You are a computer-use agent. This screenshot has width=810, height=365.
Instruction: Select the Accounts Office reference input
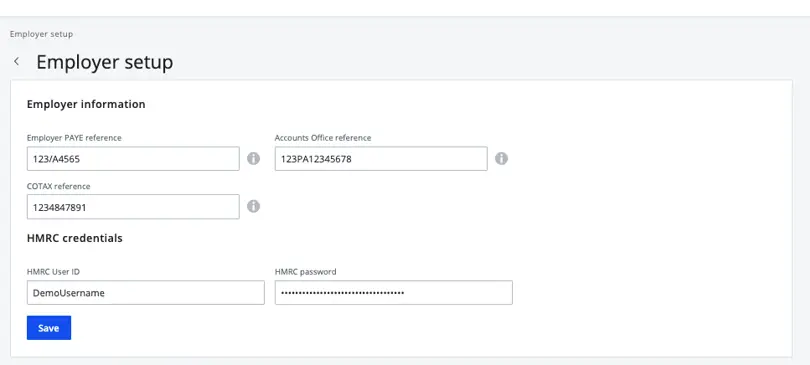tap(381, 159)
